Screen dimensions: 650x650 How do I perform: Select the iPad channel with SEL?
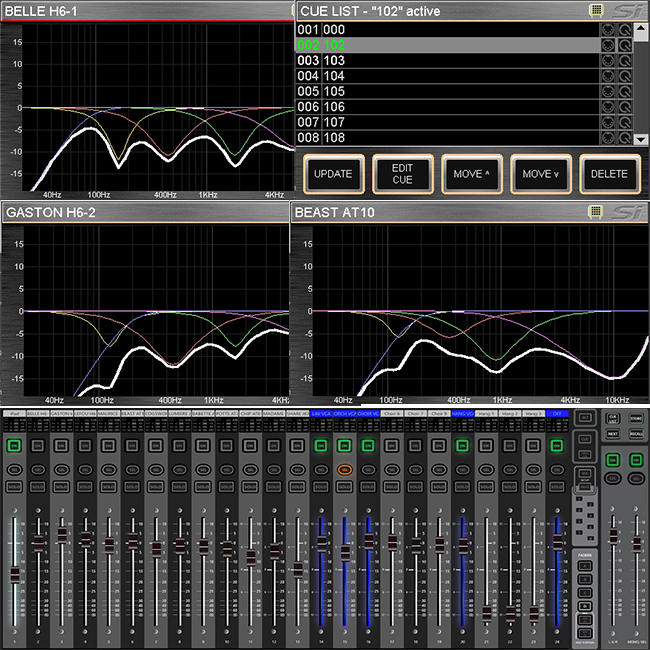[x=15, y=470]
